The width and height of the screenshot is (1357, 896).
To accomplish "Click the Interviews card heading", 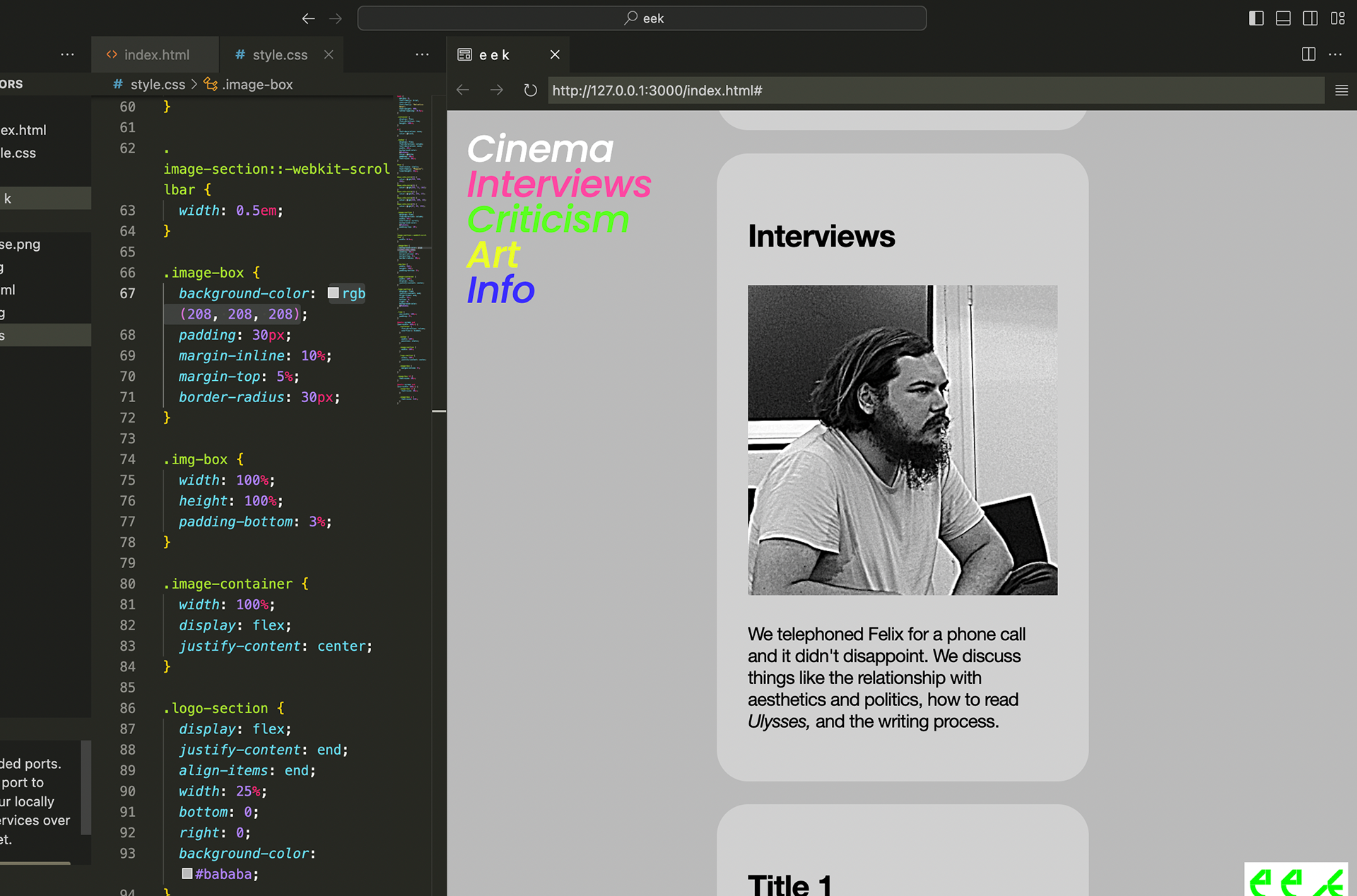I will point(821,236).
